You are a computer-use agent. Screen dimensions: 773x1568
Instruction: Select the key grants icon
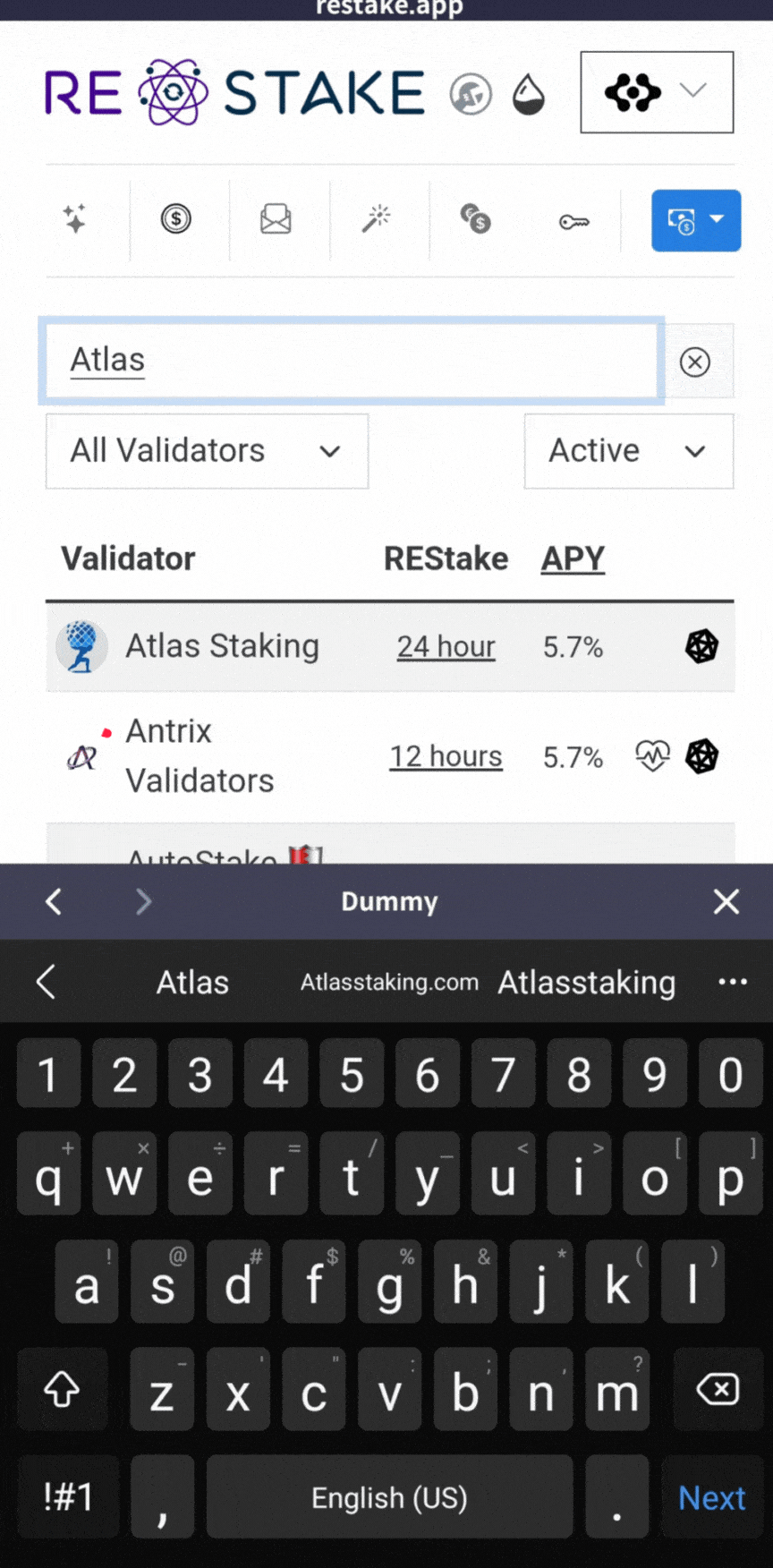(x=575, y=221)
